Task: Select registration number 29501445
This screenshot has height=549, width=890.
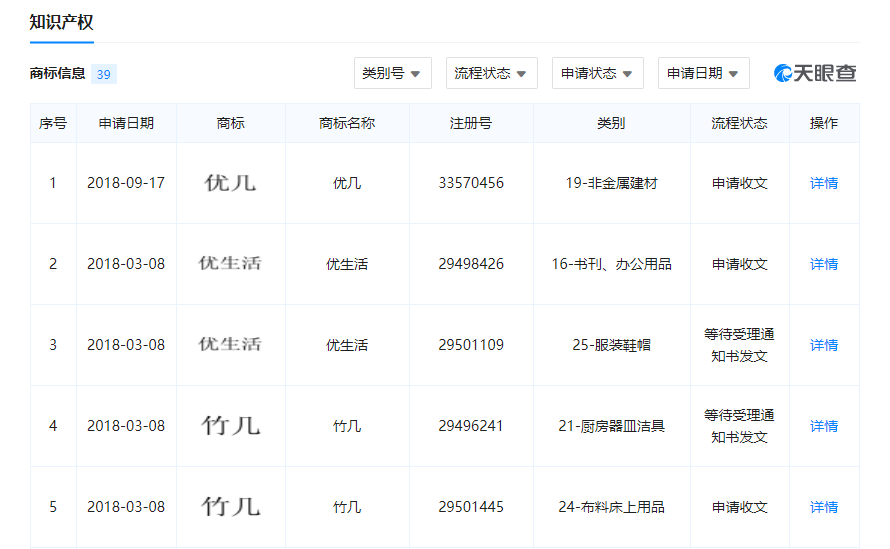Action: [471, 507]
